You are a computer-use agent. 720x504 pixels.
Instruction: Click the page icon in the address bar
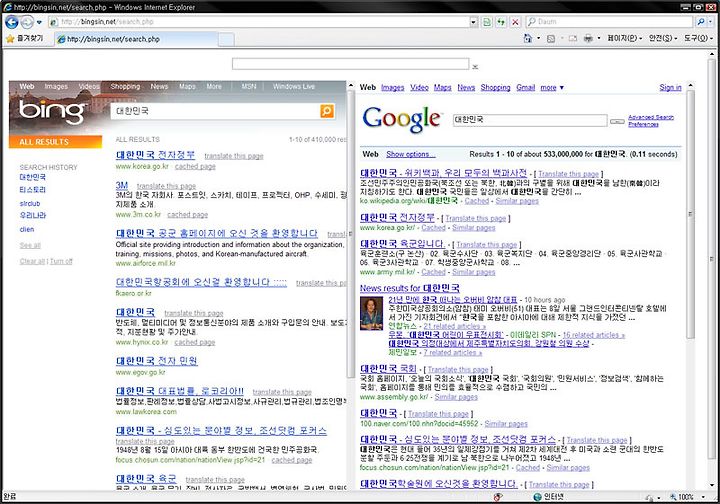tap(54, 22)
